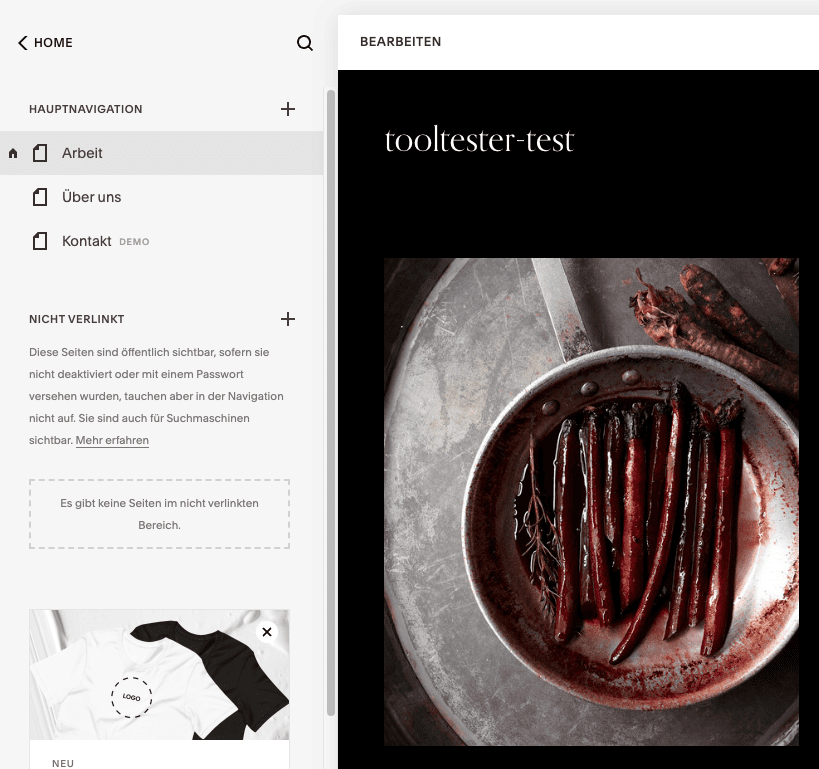819x769 pixels.
Task: Click the empty not-linked pages drop area
Action: [159, 514]
